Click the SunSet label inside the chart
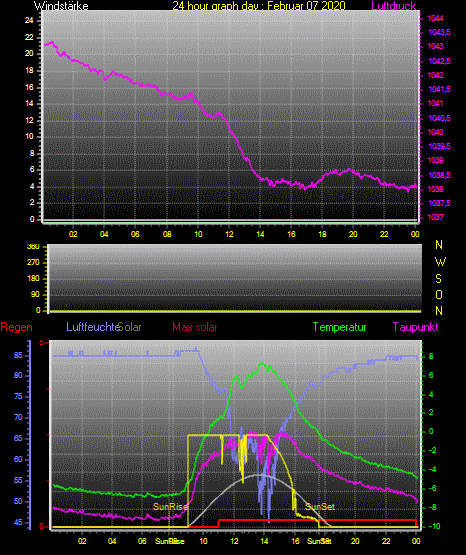The width and height of the screenshot is (466, 555). point(320,507)
